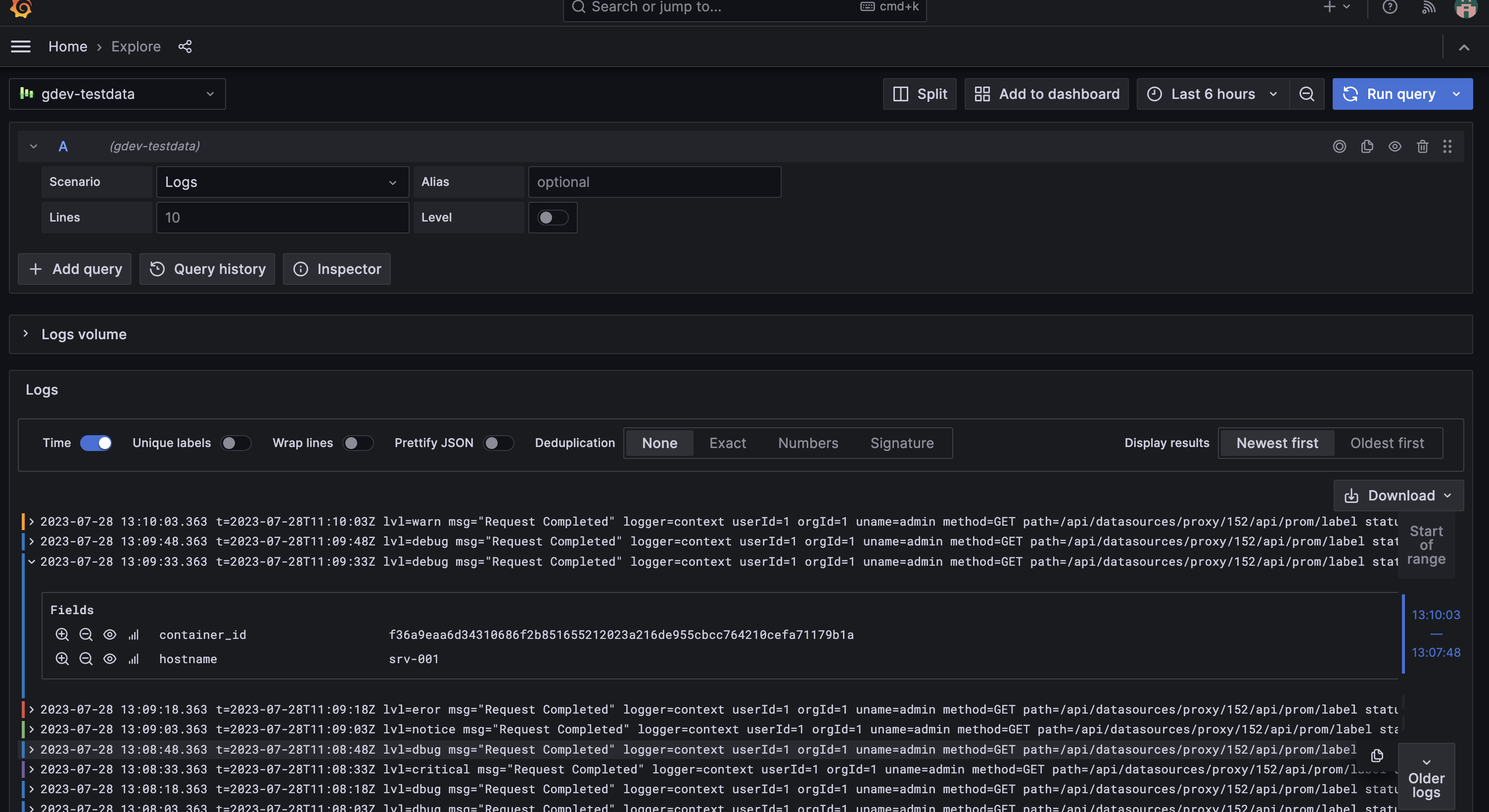1489x812 pixels.
Task: Click the red error-level color strip on a log line
Action: point(24,710)
